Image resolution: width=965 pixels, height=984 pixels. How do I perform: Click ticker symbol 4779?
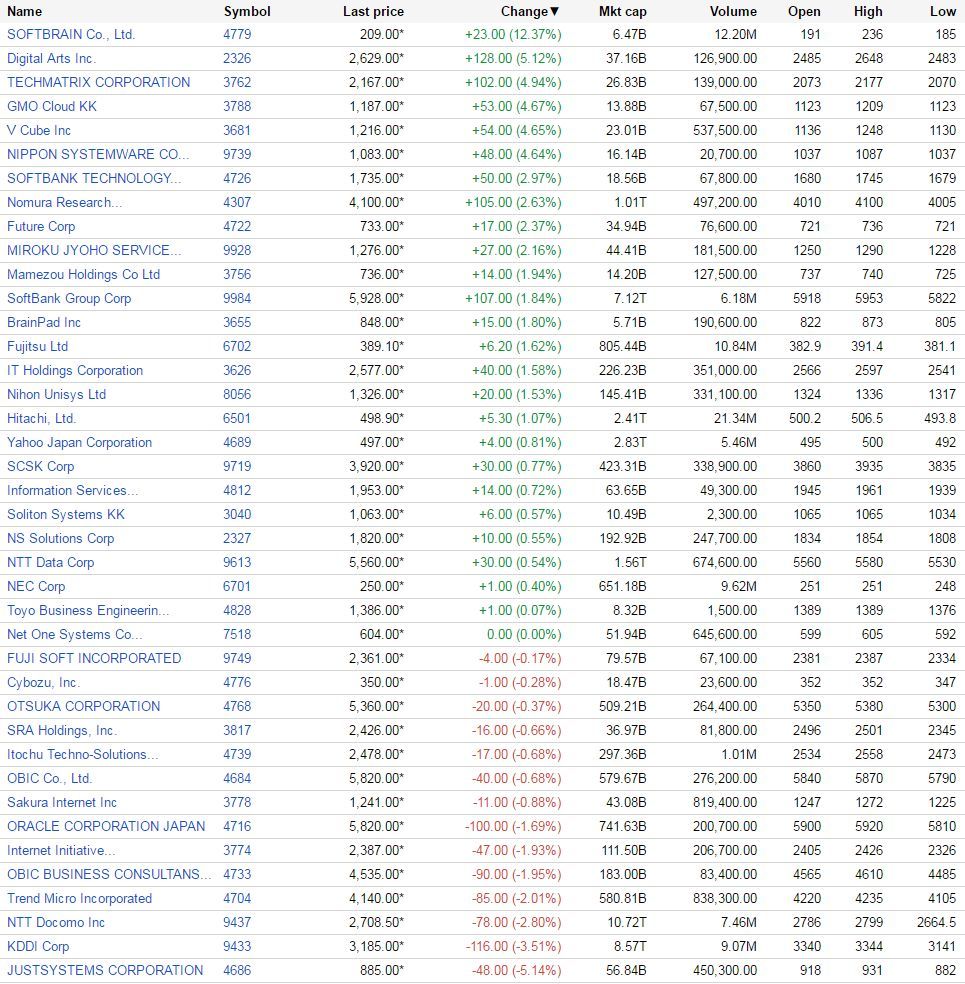point(237,35)
